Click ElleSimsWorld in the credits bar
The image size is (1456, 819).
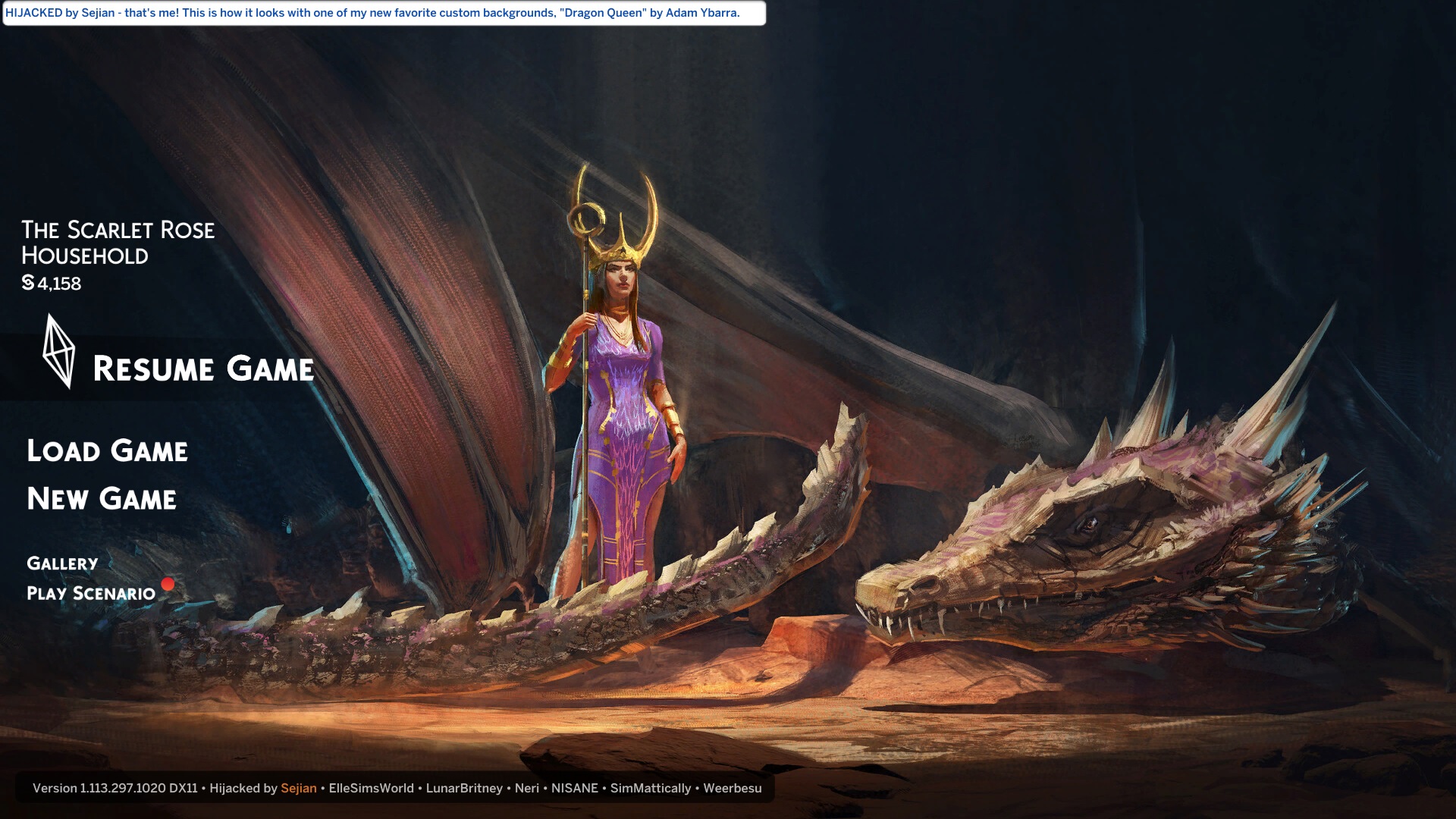[372, 788]
